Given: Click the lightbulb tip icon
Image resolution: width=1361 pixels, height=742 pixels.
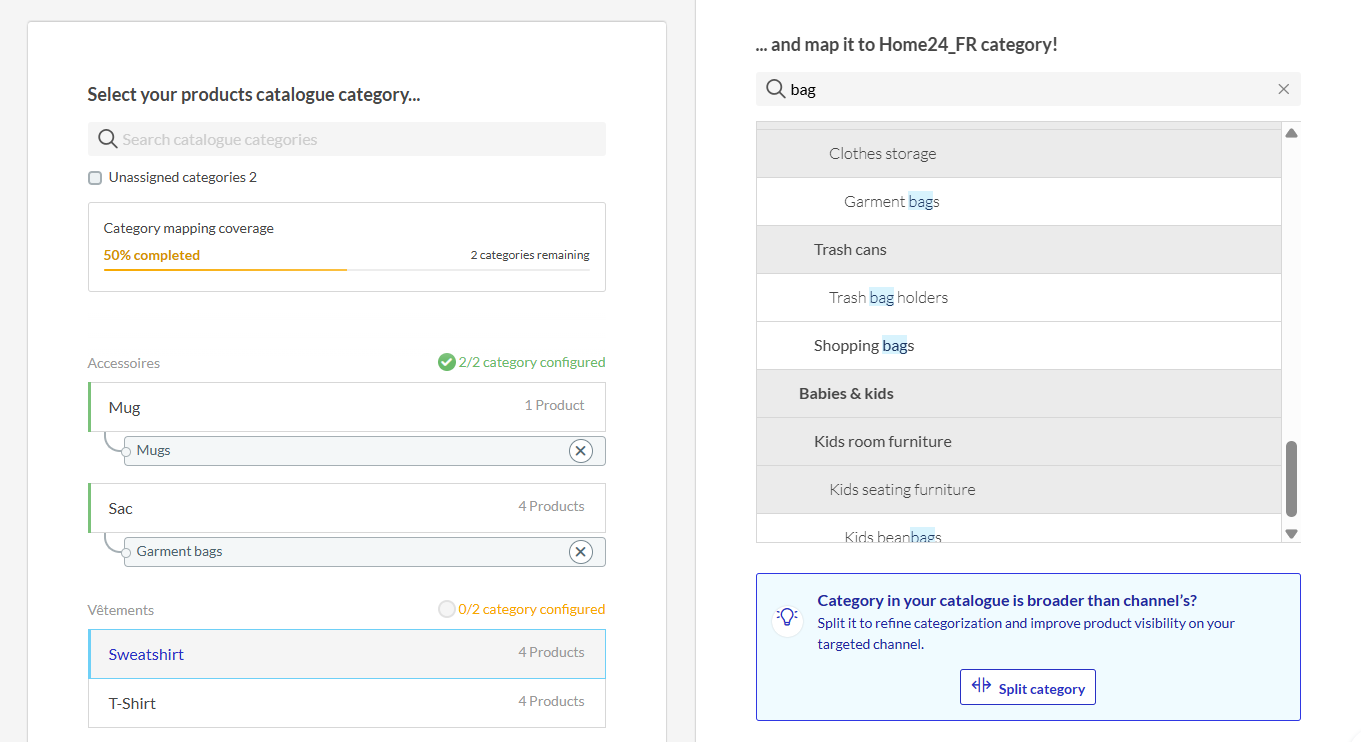Looking at the screenshot, I should tap(787, 617).
